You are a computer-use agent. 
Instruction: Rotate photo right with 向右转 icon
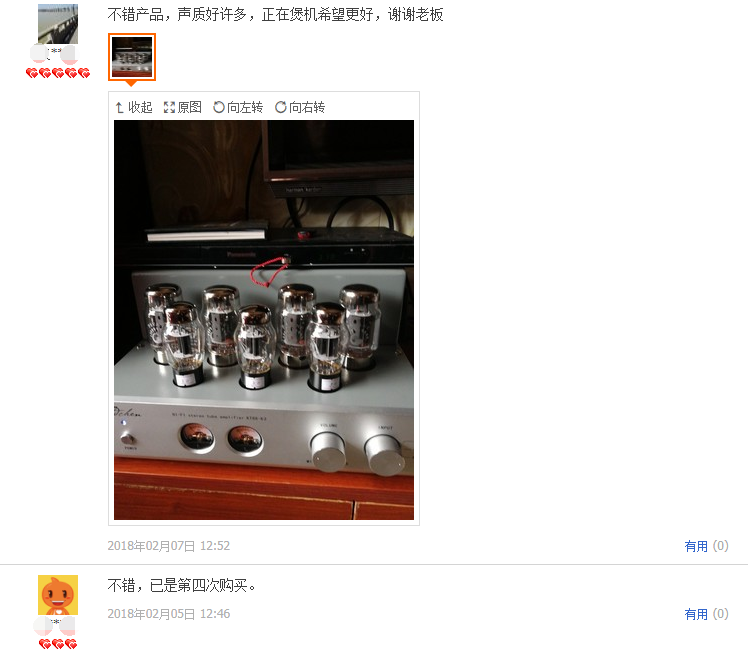300,107
